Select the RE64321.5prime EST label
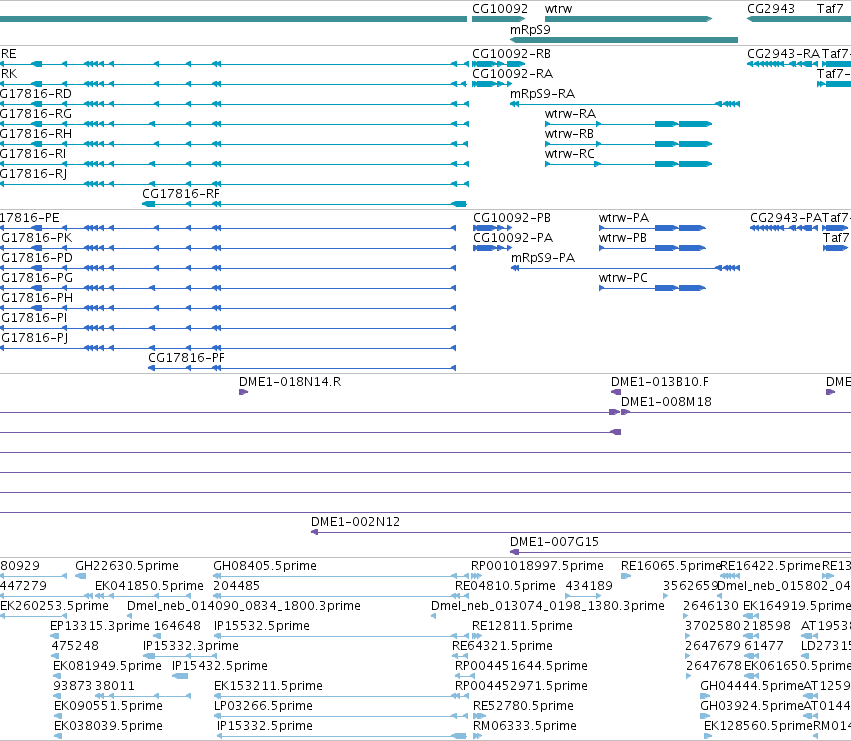This screenshot has width=851, height=741. point(502,646)
